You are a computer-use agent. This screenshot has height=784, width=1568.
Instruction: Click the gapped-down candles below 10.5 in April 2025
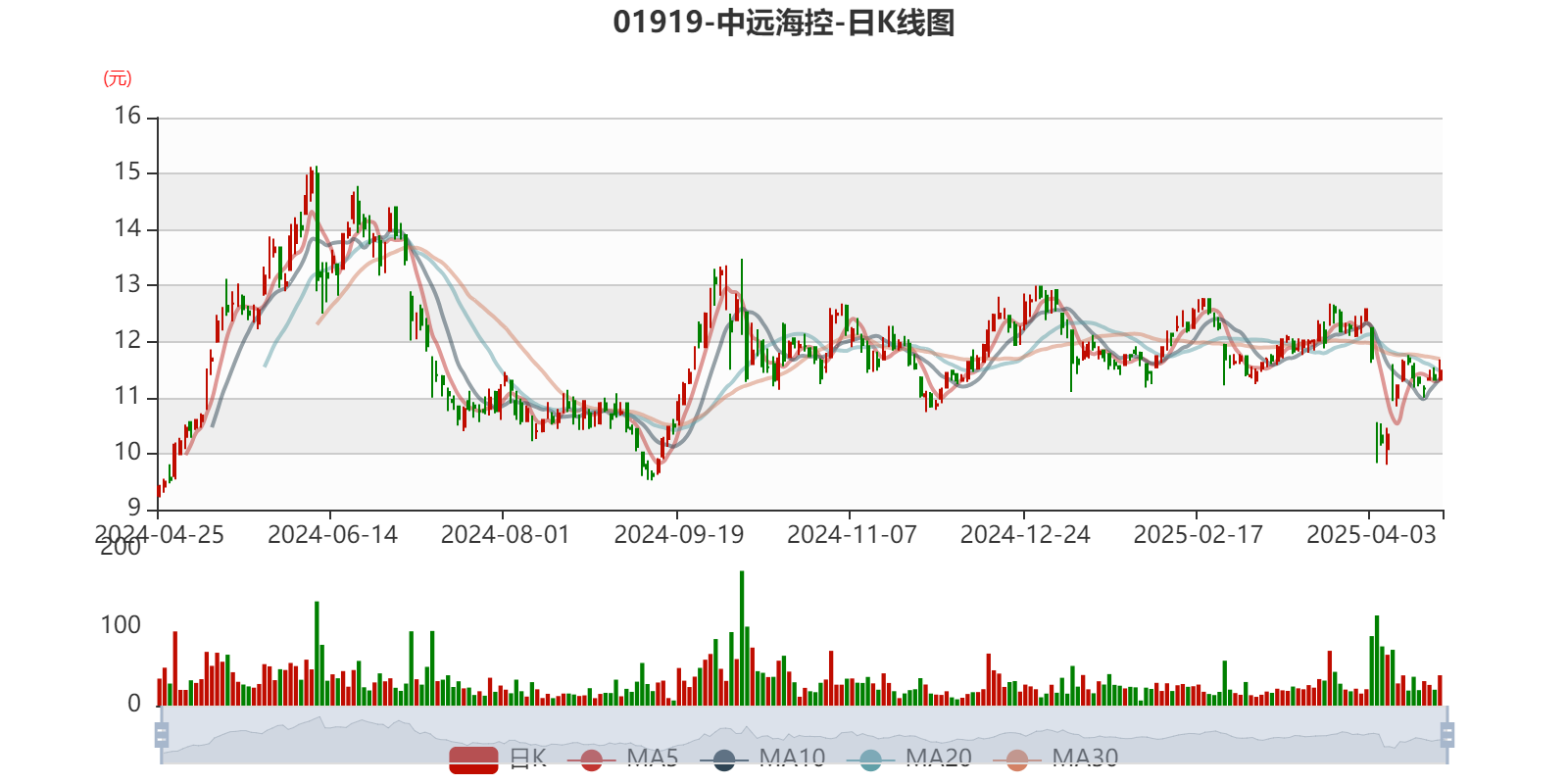tap(1382, 443)
